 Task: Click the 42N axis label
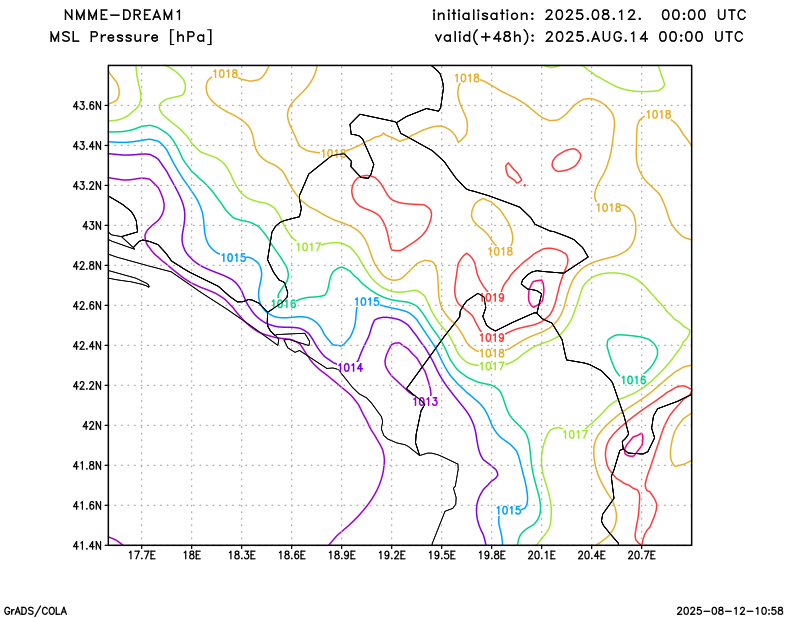click(x=92, y=426)
